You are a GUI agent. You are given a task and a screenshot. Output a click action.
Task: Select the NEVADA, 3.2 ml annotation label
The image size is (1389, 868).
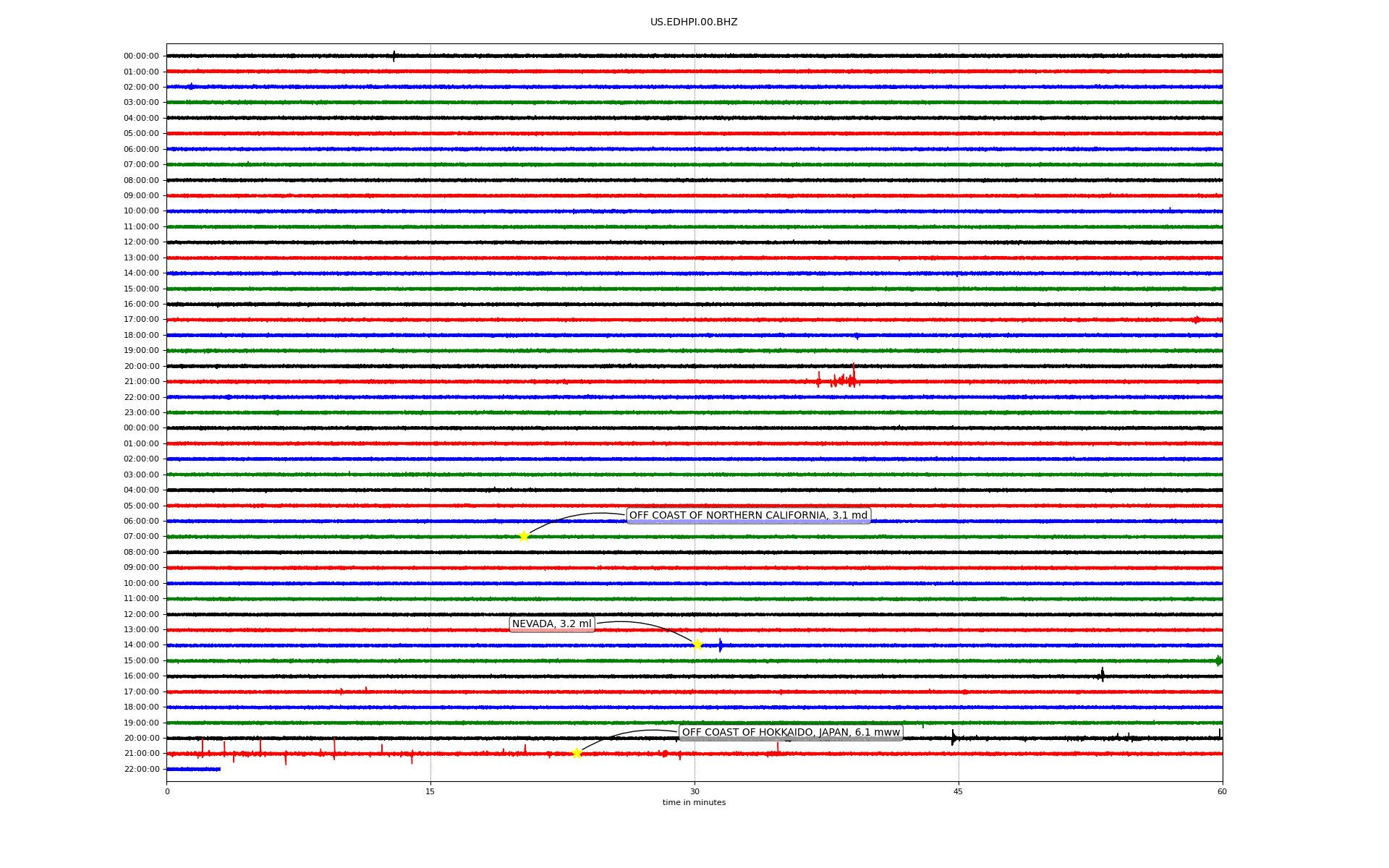pos(552,624)
